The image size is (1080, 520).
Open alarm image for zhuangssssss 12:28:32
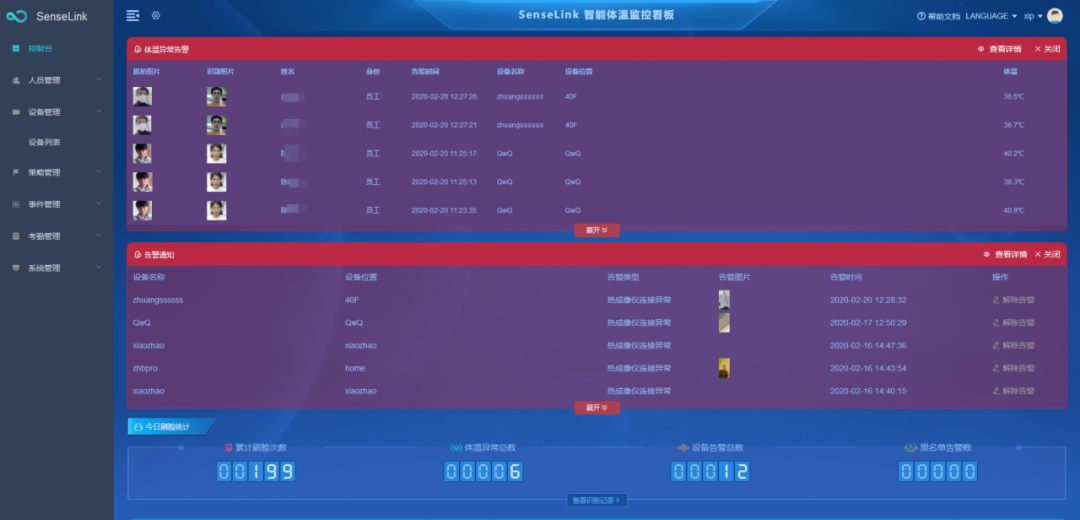click(724, 300)
